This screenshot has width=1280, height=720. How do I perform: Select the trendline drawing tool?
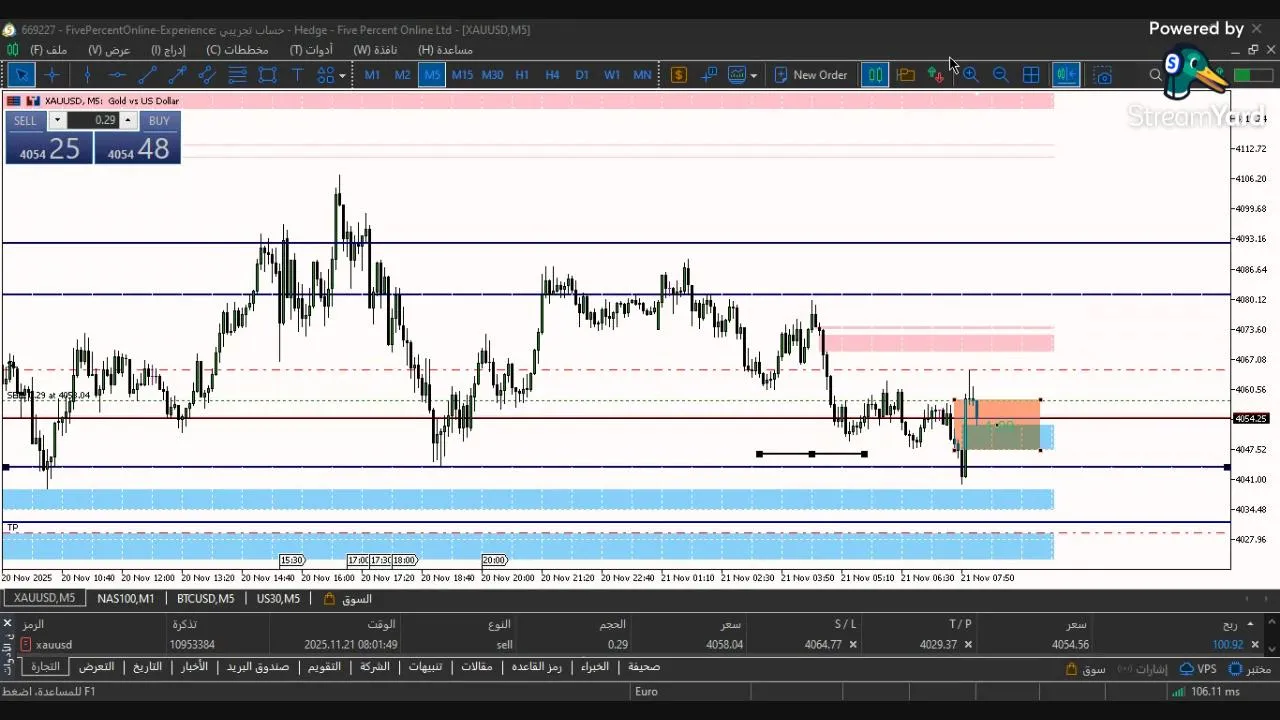point(147,75)
